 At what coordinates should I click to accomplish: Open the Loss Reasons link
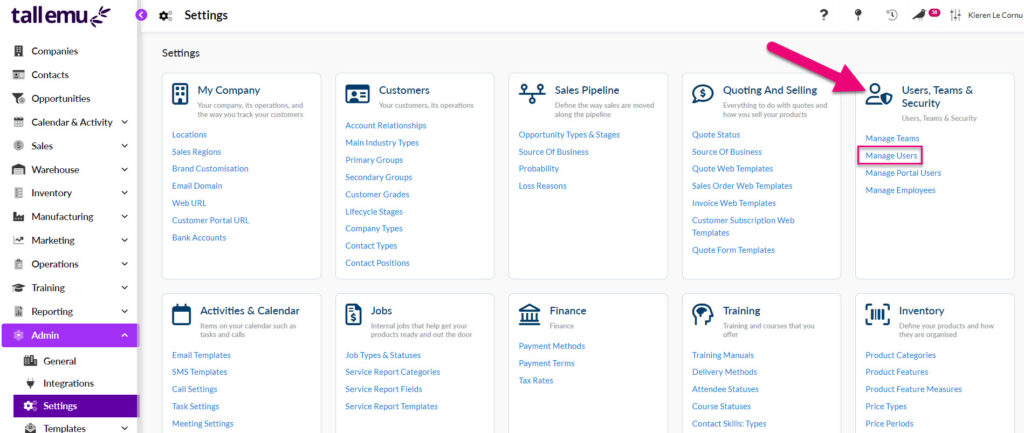[543, 186]
